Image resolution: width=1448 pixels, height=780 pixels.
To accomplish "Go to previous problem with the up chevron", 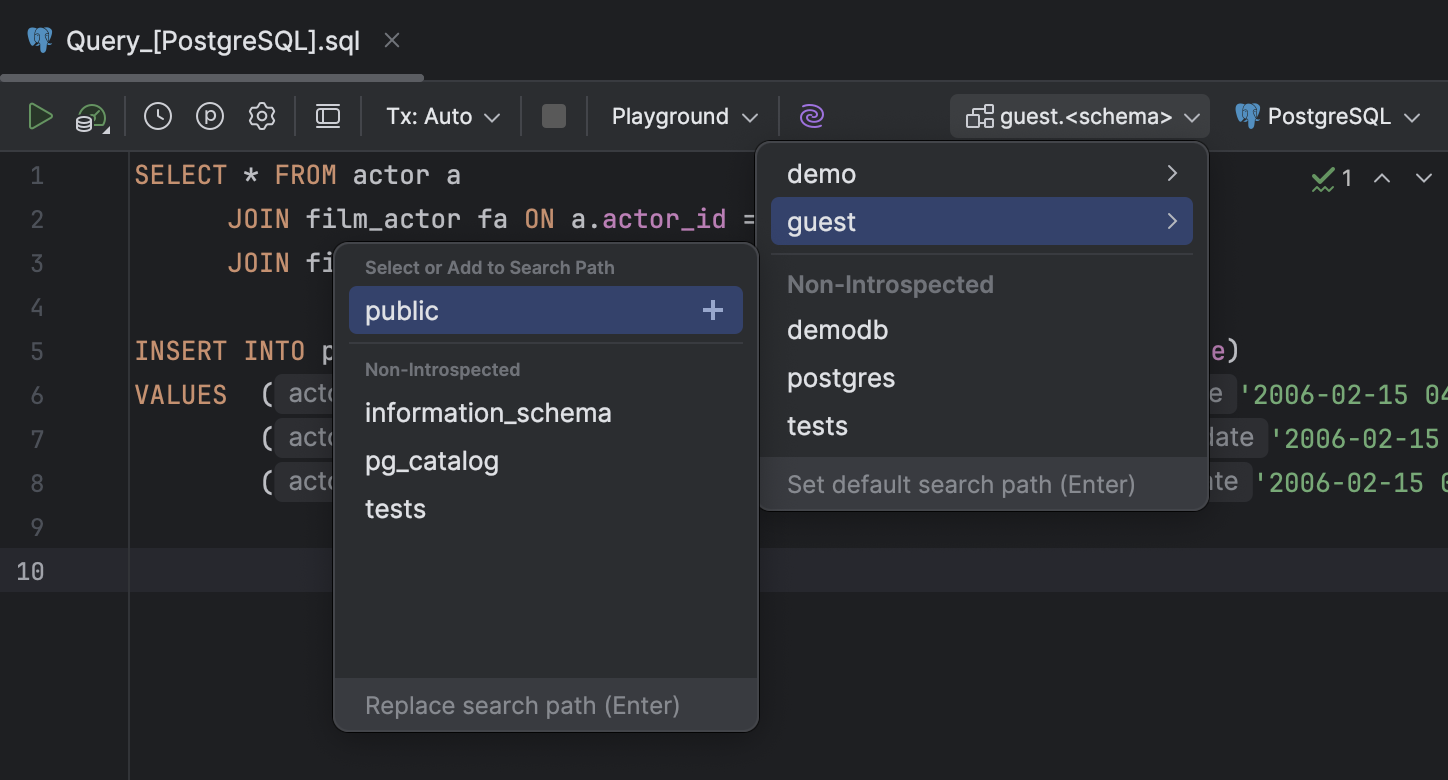I will click(1381, 178).
